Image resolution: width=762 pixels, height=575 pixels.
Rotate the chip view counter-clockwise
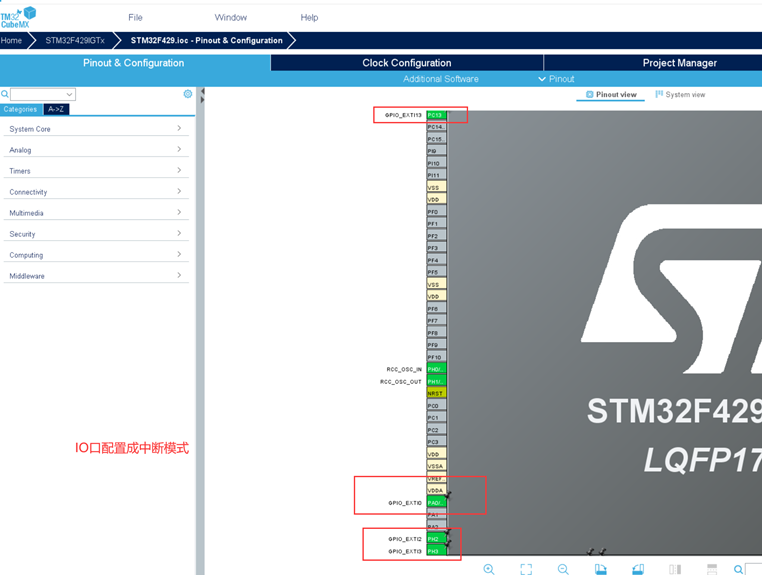coord(638,569)
